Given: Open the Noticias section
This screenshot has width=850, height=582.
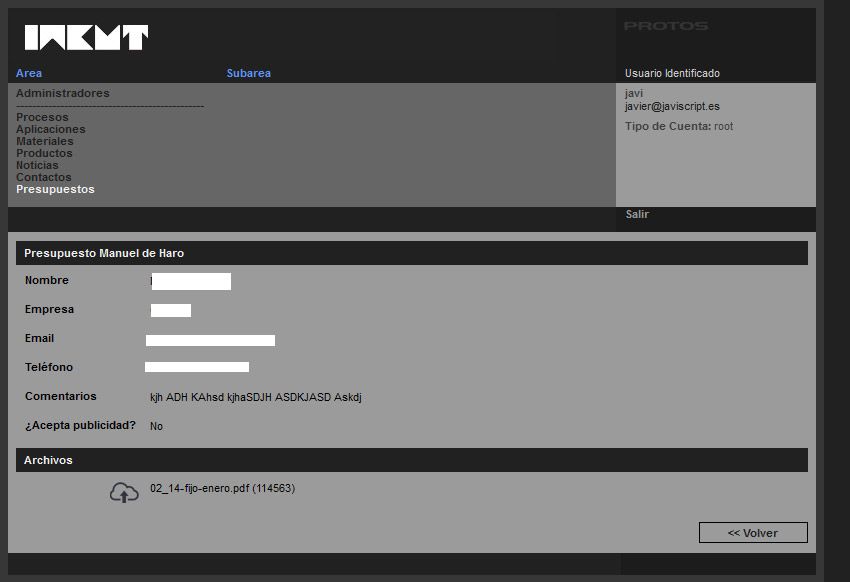Looking at the screenshot, I should point(37,165).
